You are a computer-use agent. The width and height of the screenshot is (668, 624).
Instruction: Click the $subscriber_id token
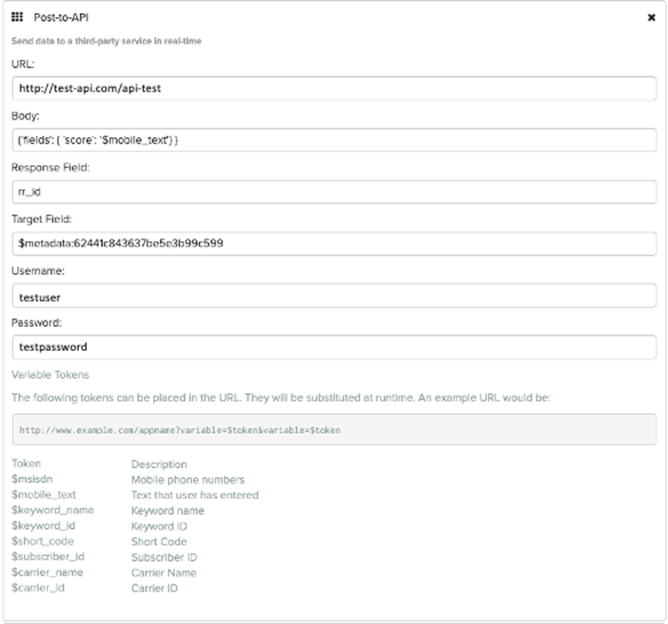click(47, 557)
